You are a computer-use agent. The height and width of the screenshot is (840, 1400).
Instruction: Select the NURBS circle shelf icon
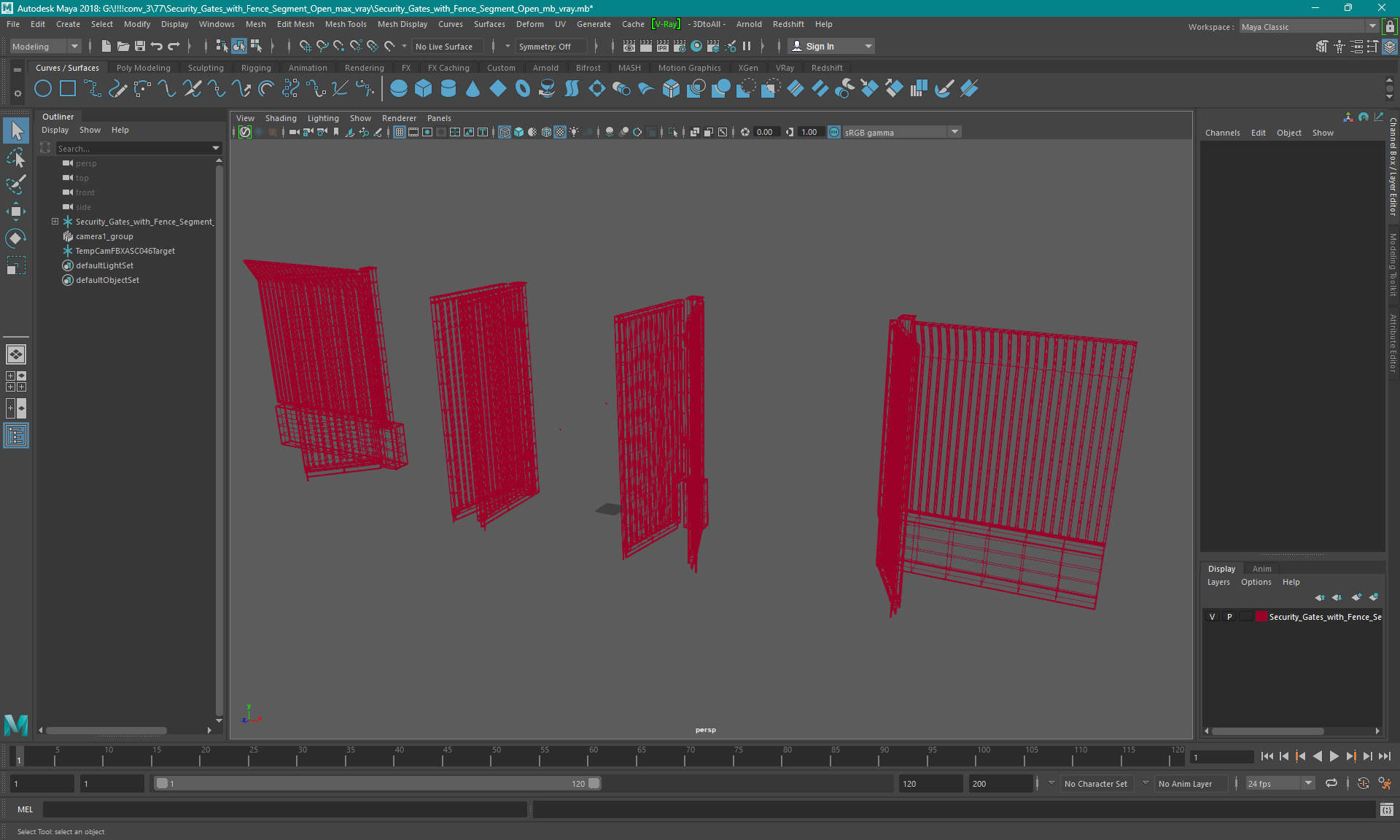tap(43, 89)
